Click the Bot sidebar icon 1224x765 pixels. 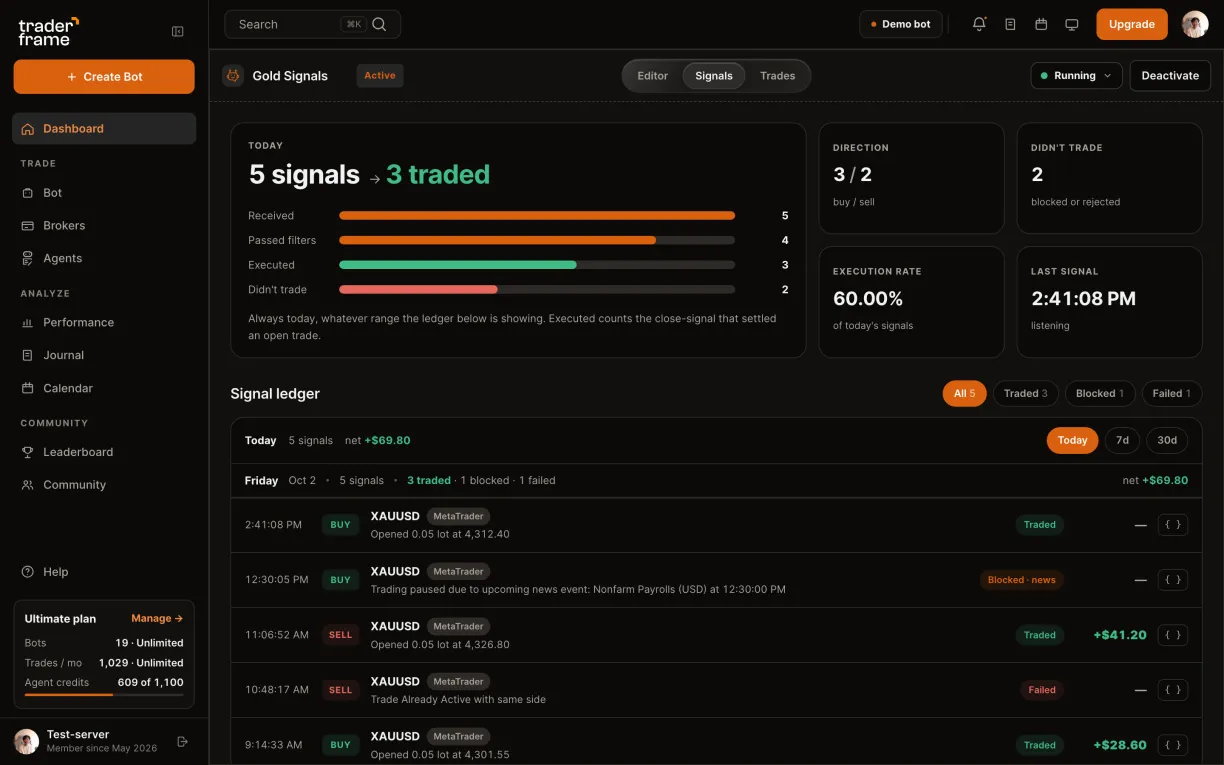click(x=27, y=193)
